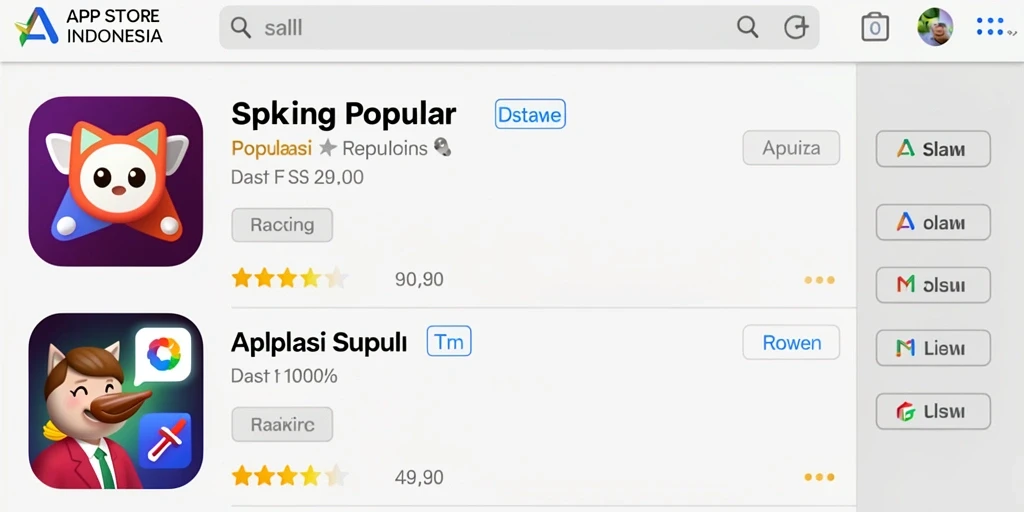
Task: Expand three-dot options for Spking Popular
Action: [819, 280]
